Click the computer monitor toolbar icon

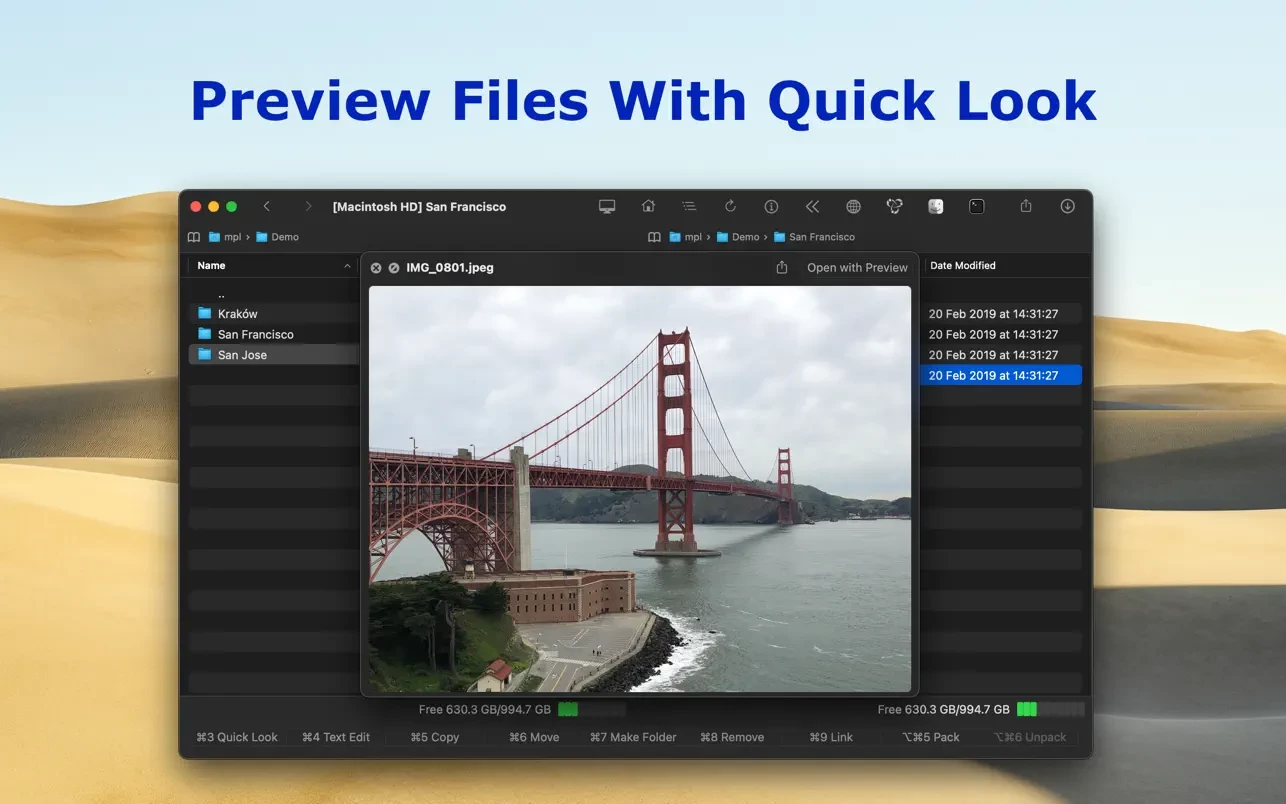pyautogui.click(x=607, y=206)
